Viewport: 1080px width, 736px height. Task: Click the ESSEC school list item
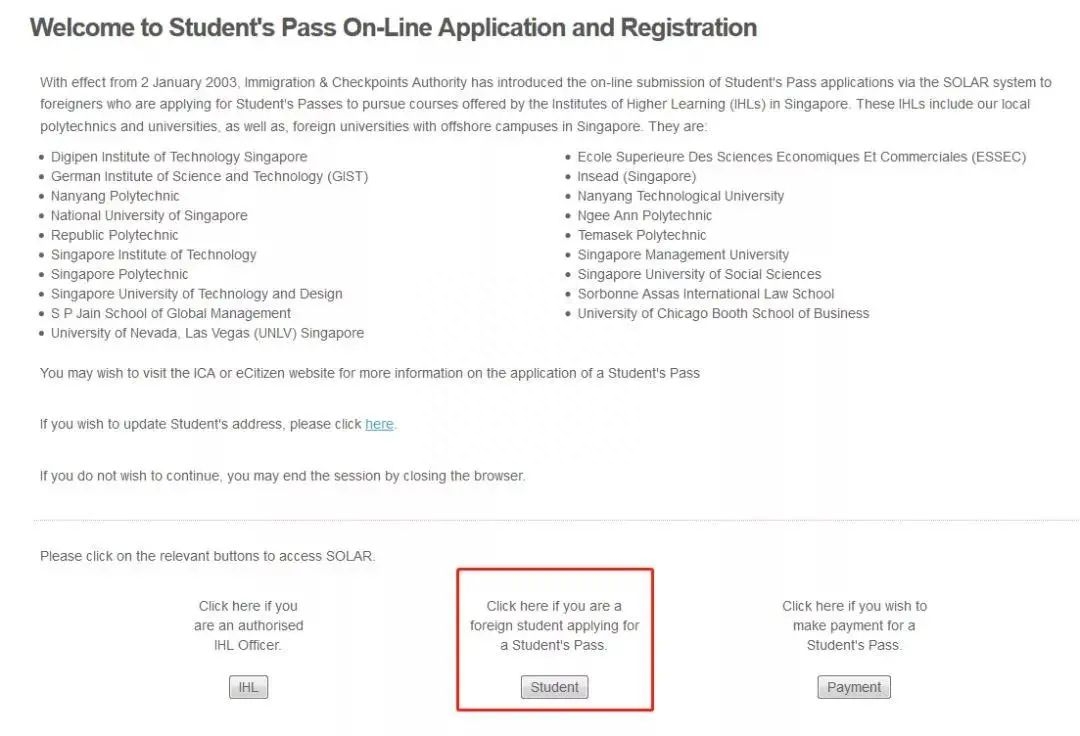pyautogui.click(x=801, y=157)
